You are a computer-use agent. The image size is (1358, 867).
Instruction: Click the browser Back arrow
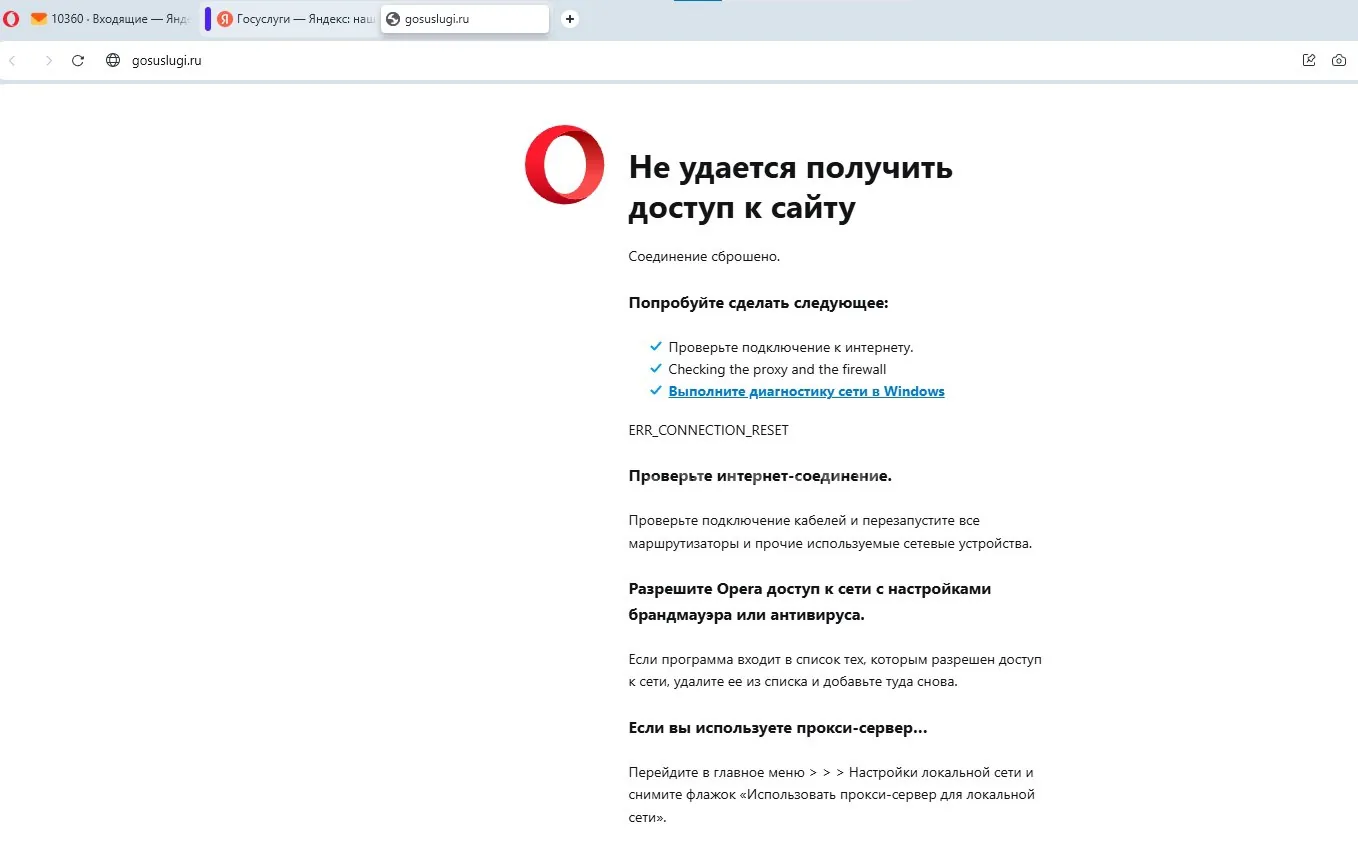13,61
